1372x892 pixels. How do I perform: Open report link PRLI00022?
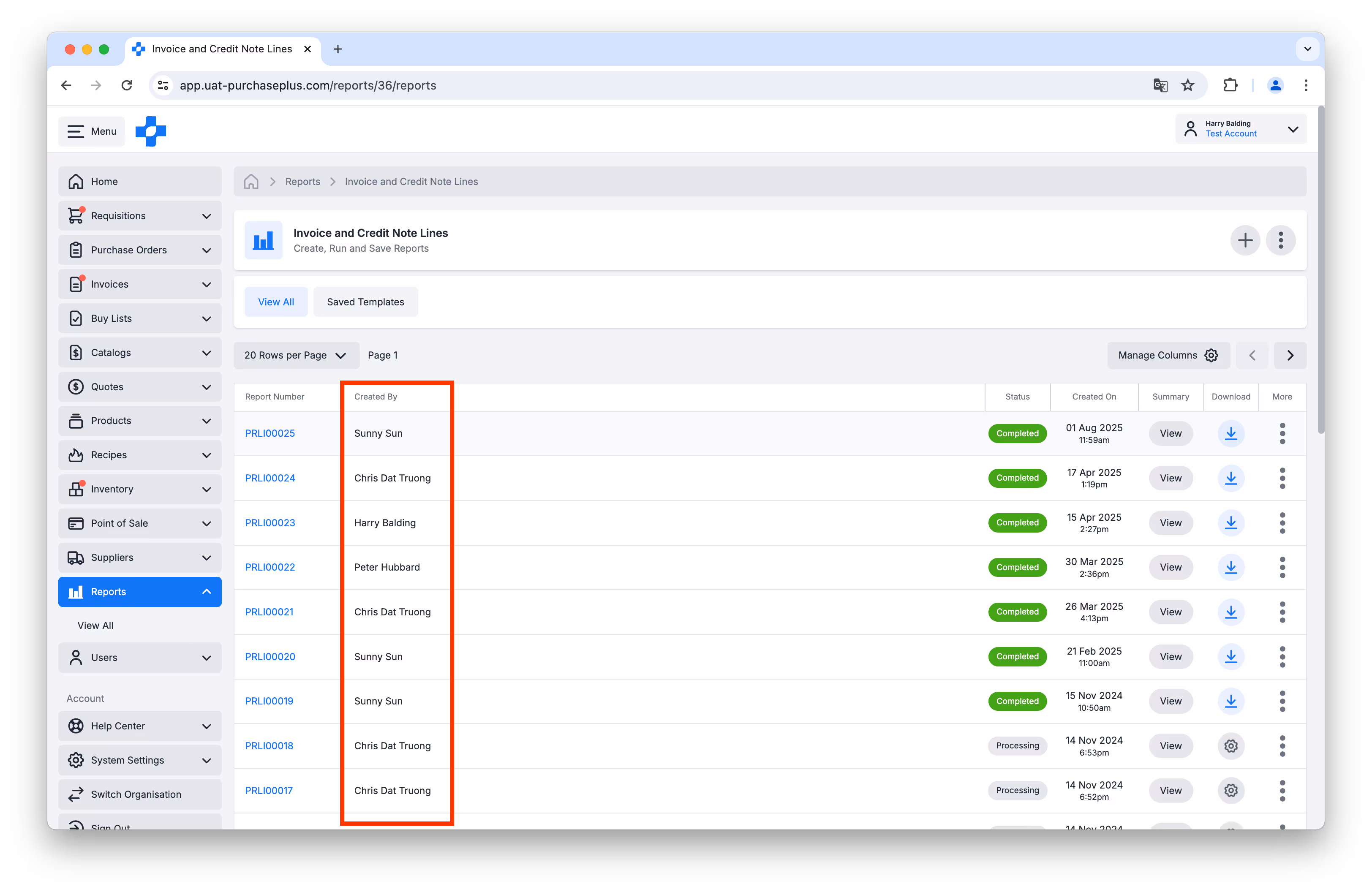click(x=270, y=567)
